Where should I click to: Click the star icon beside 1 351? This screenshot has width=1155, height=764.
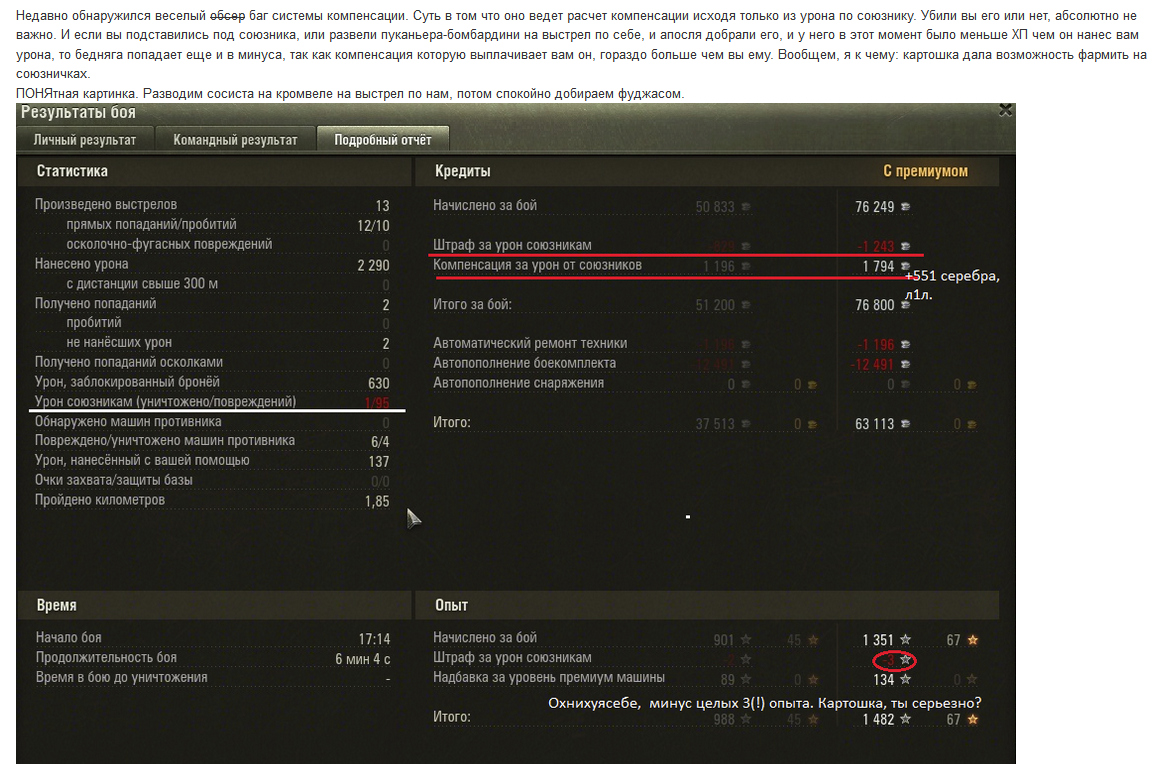coord(905,639)
